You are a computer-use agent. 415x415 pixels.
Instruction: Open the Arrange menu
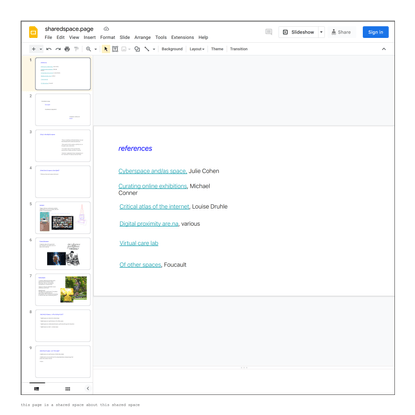point(143,37)
